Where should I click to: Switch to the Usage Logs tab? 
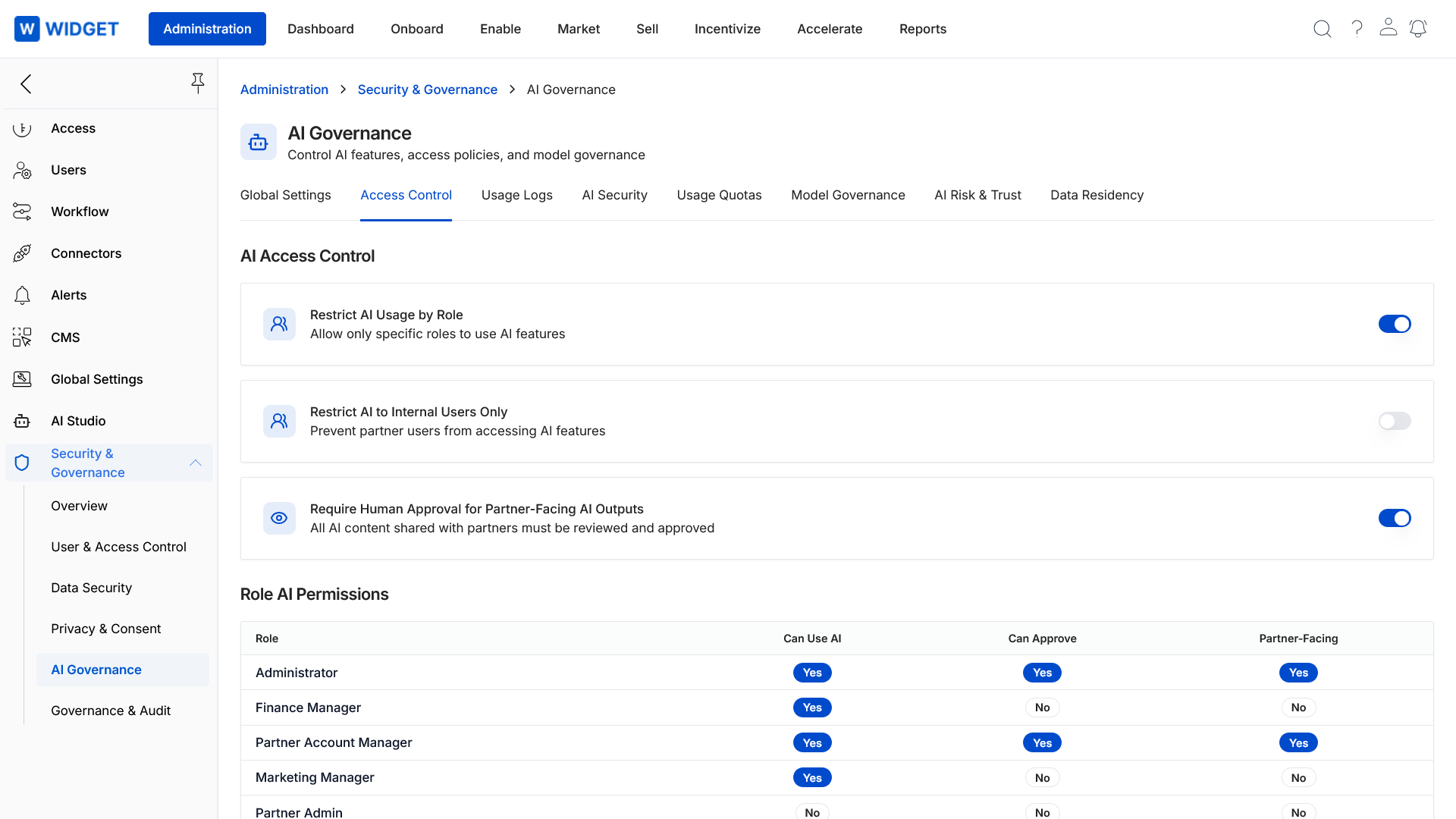pyautogui.click(x=516, y=195)
